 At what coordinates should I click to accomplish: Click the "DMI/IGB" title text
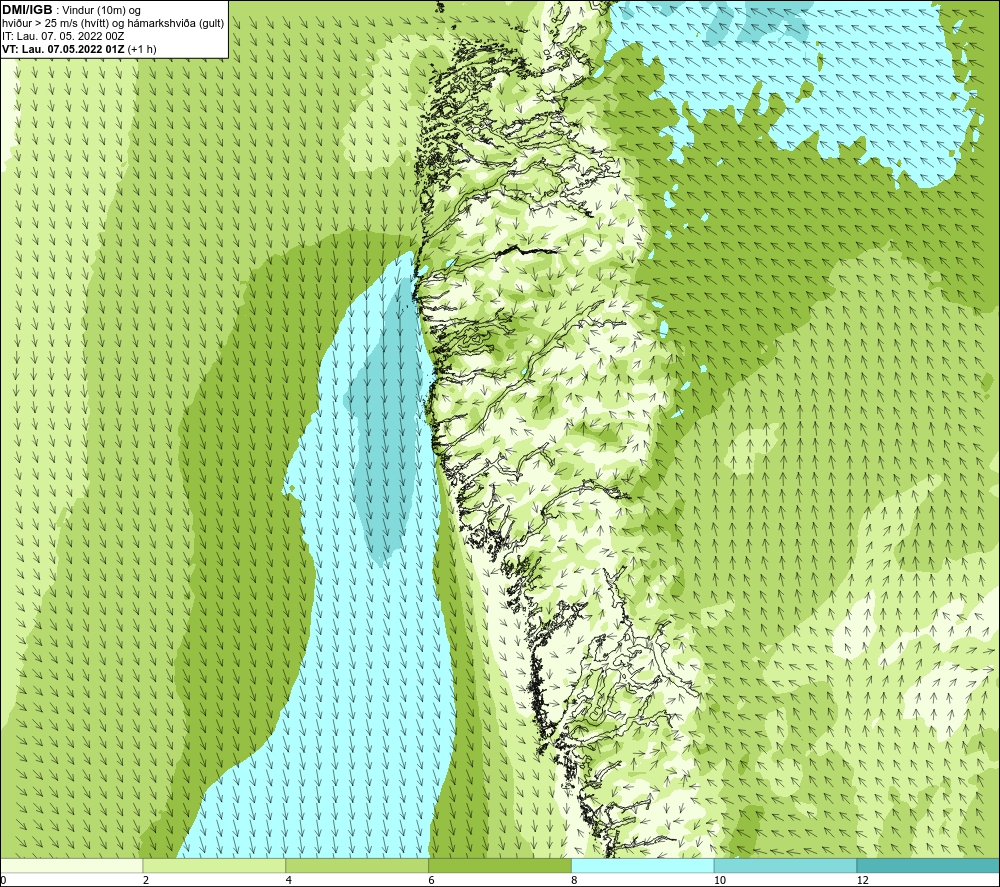coord(27,10)
